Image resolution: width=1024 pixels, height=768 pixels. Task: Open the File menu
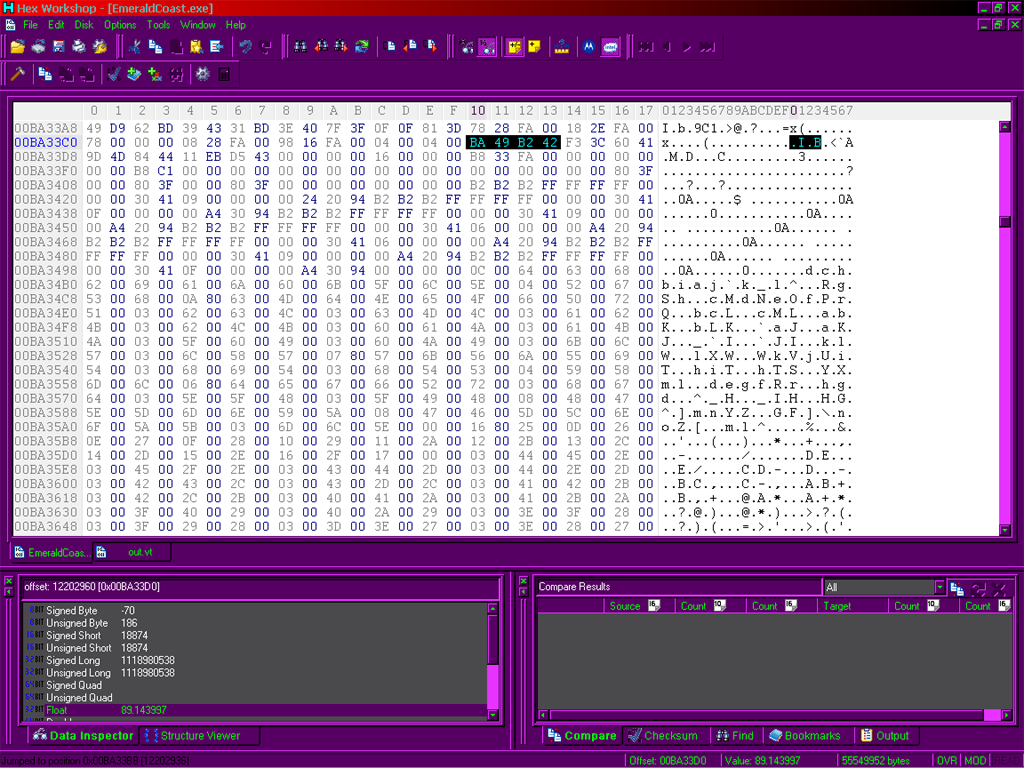tap(31, 25)
